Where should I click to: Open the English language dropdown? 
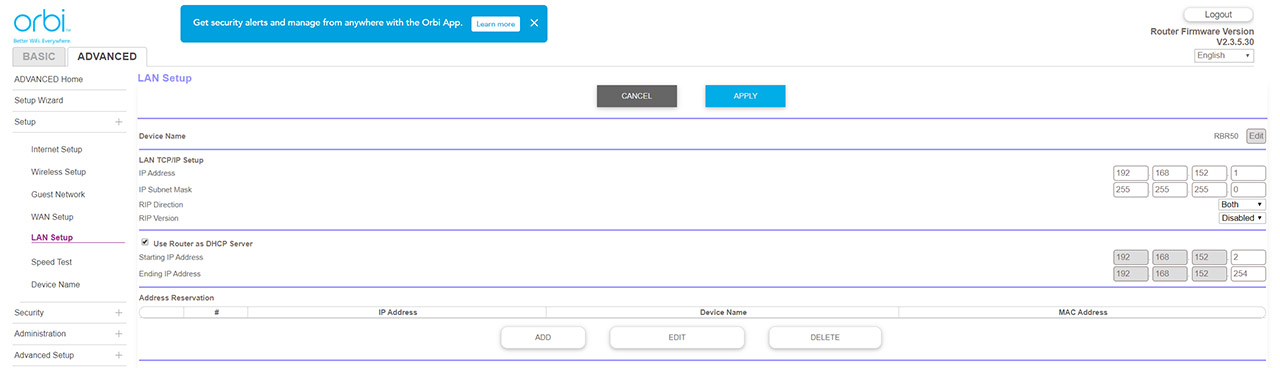coord(1224,56)
